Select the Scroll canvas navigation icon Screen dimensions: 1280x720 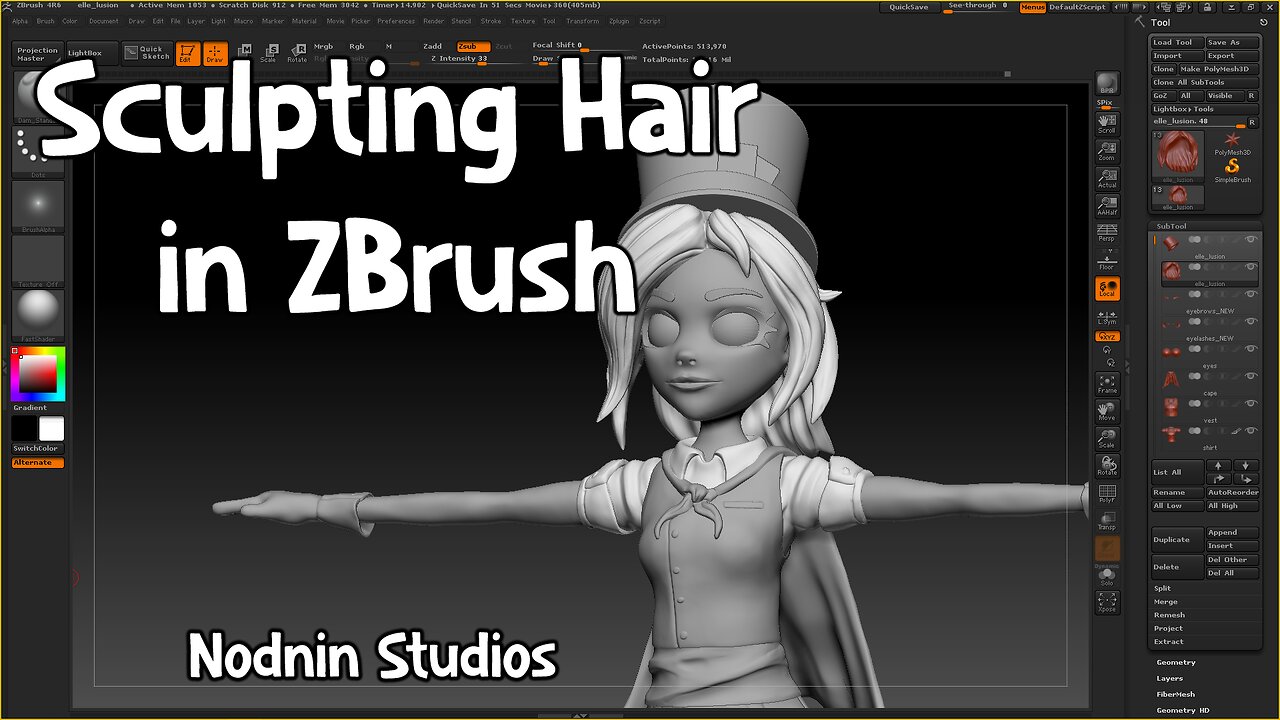pyautogui.click(x=1107, y=123)
